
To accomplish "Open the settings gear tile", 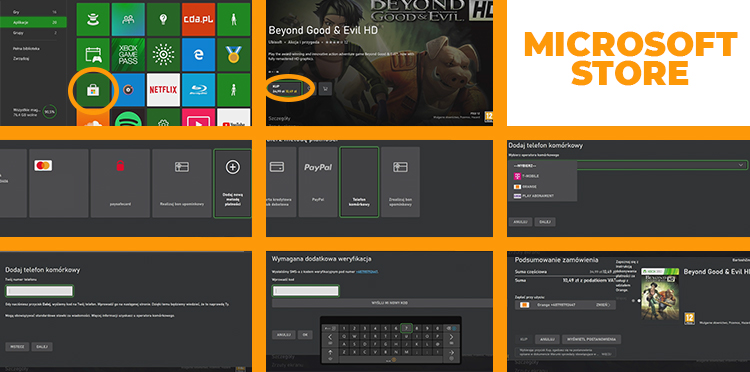I will click(x=163, y=117).
